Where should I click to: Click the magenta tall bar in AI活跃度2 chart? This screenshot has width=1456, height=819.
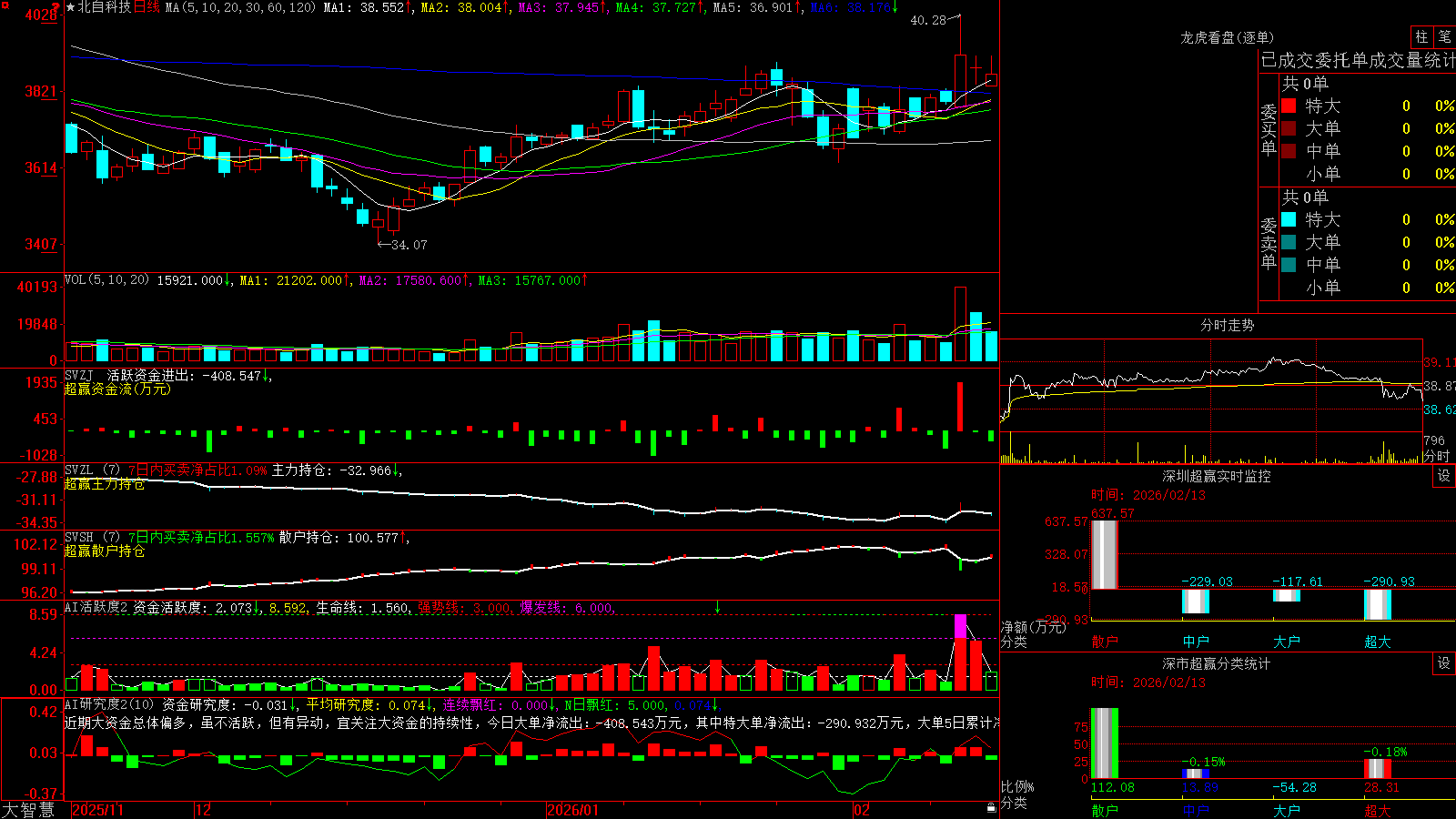click(x=960, y=627)
